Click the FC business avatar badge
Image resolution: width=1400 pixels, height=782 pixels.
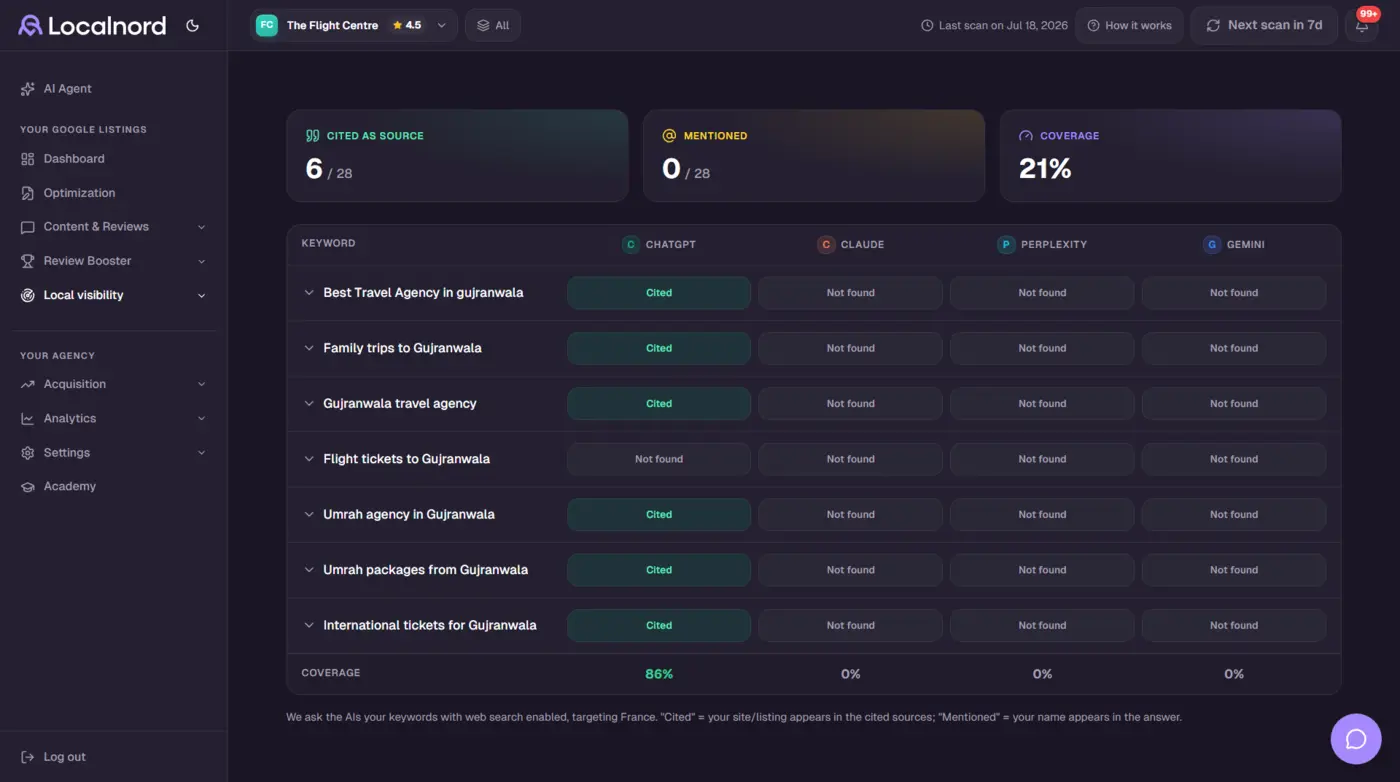pos(267,25)
